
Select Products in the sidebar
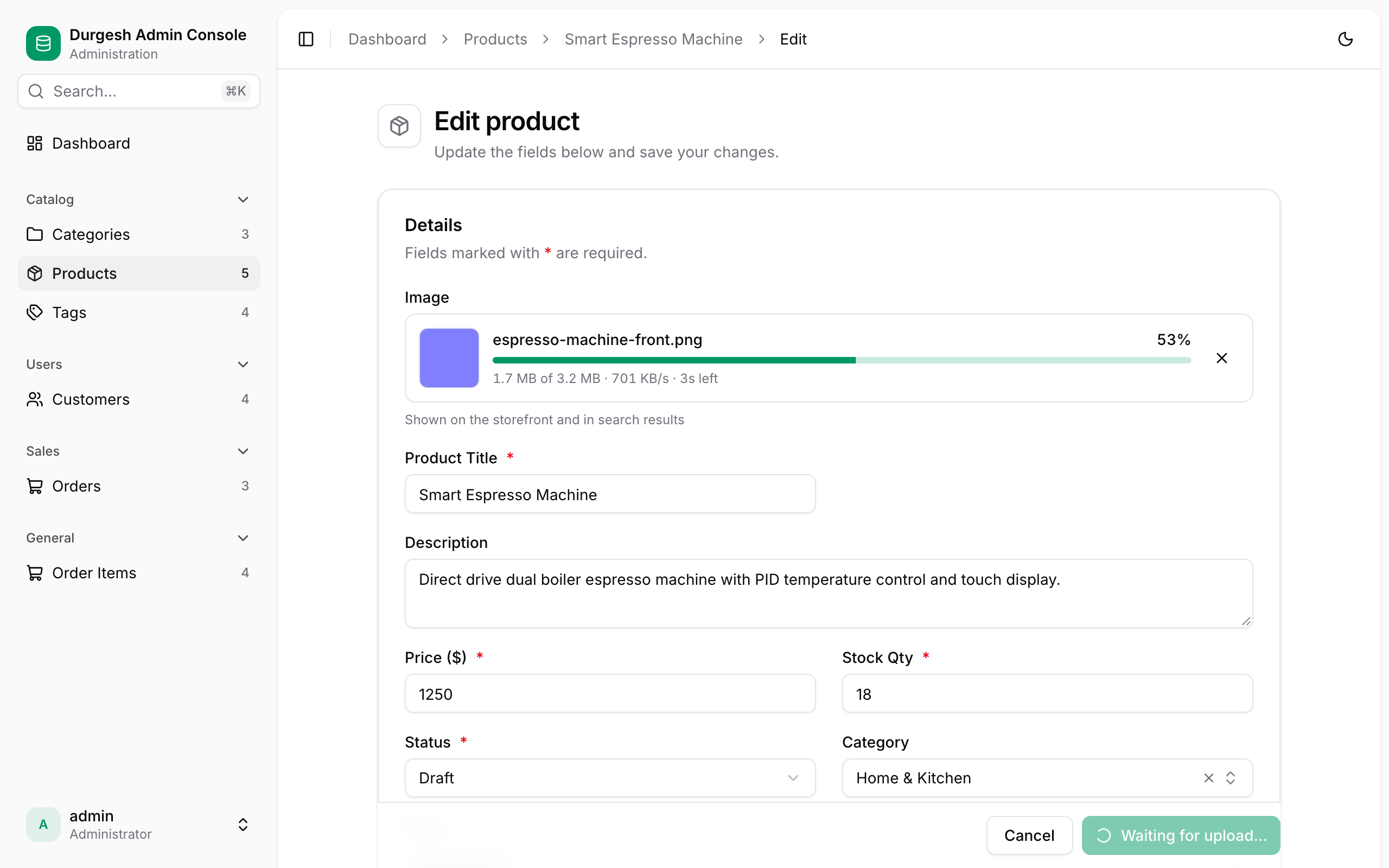(x=139, y=273)
